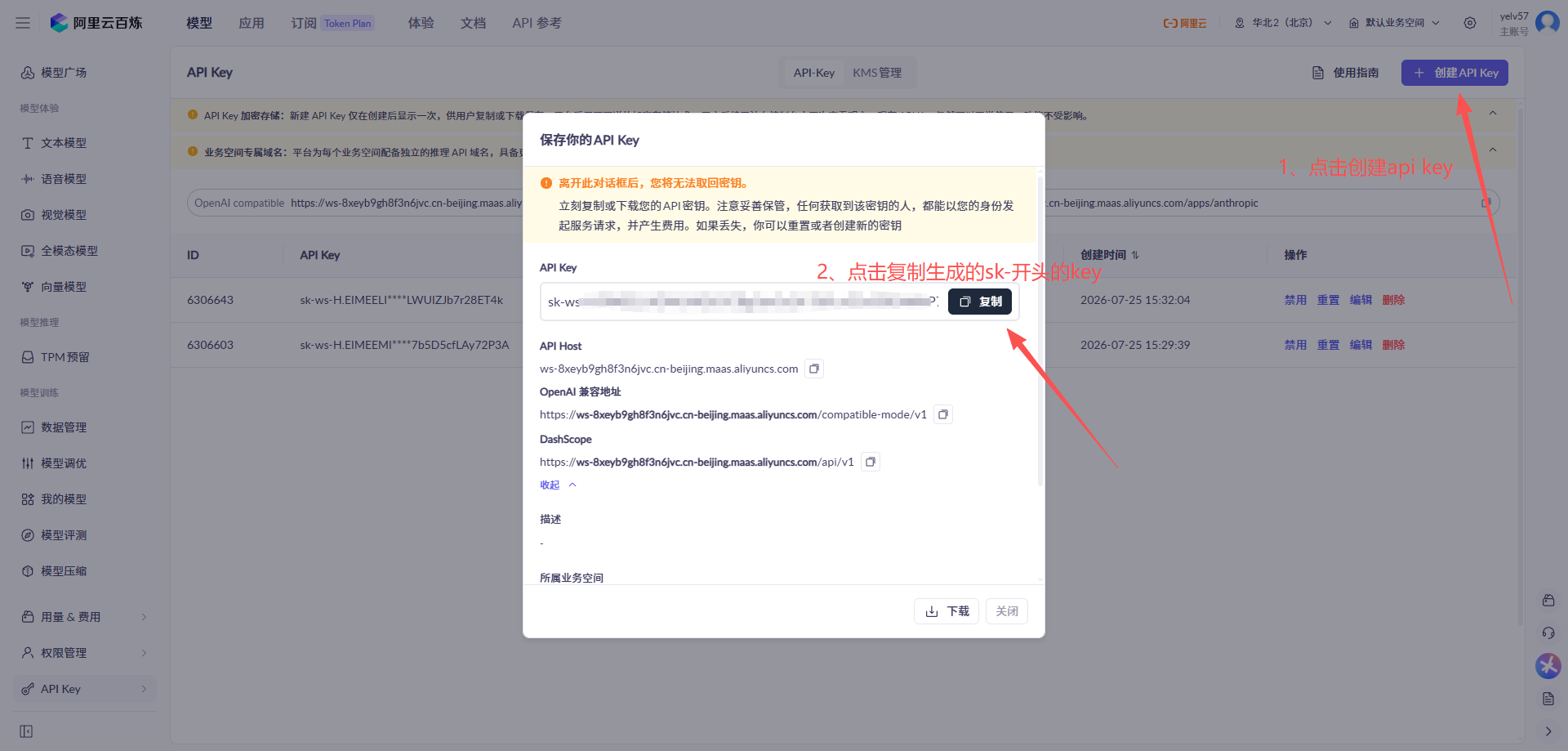Open 全模态模型 in sidebar
The height and width of the screenshot is (751, 1568).
(x=85, y=251)
